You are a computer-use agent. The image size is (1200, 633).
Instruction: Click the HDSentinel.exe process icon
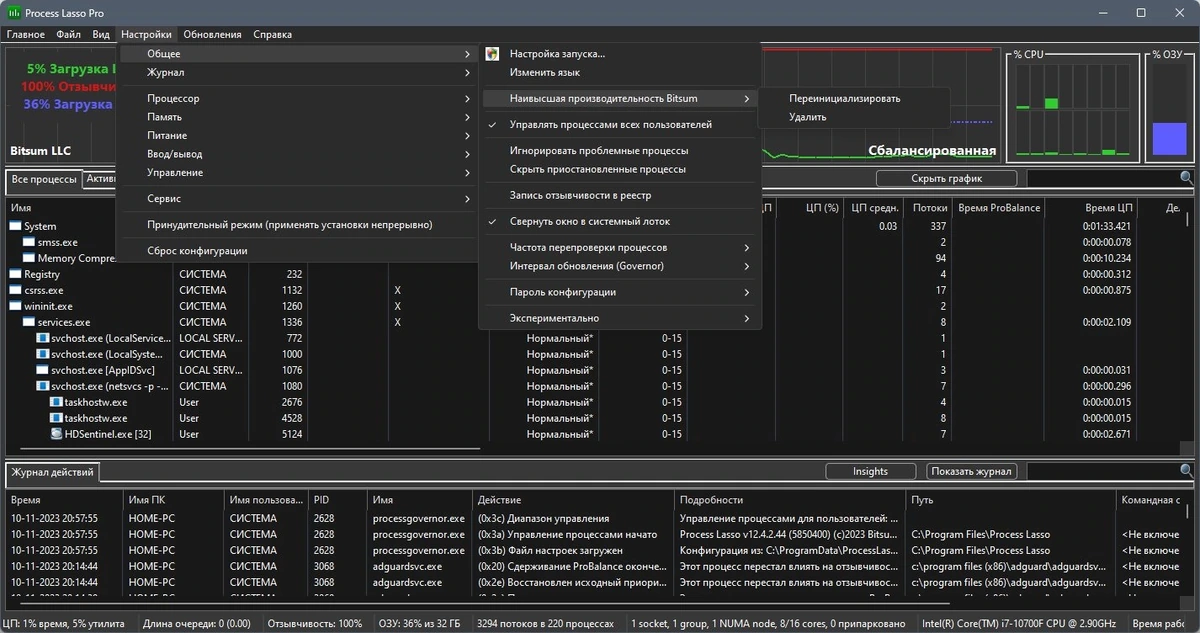pyautogui.click(x=57, y=434)
